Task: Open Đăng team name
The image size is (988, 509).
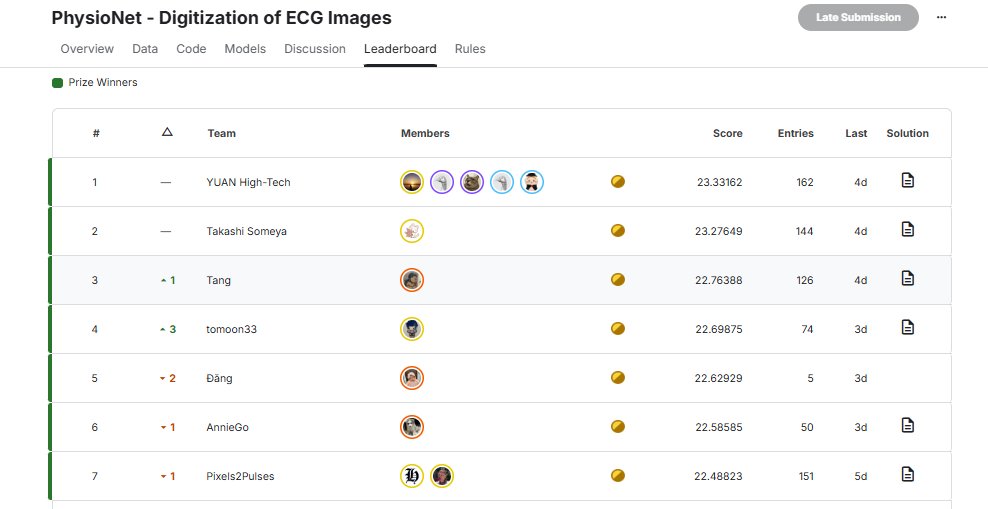Action: tap(219, 378)
